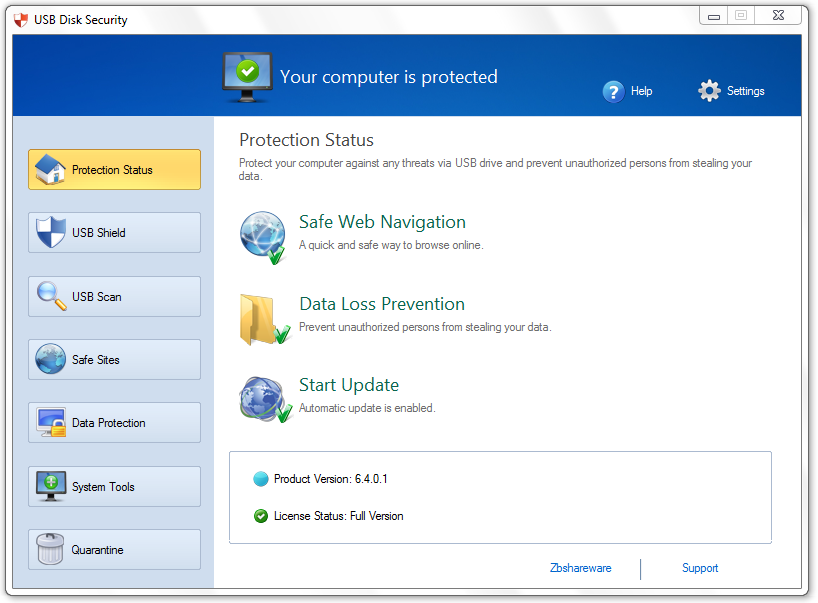Click the protected monitor checkmark icon

[247, 77]
